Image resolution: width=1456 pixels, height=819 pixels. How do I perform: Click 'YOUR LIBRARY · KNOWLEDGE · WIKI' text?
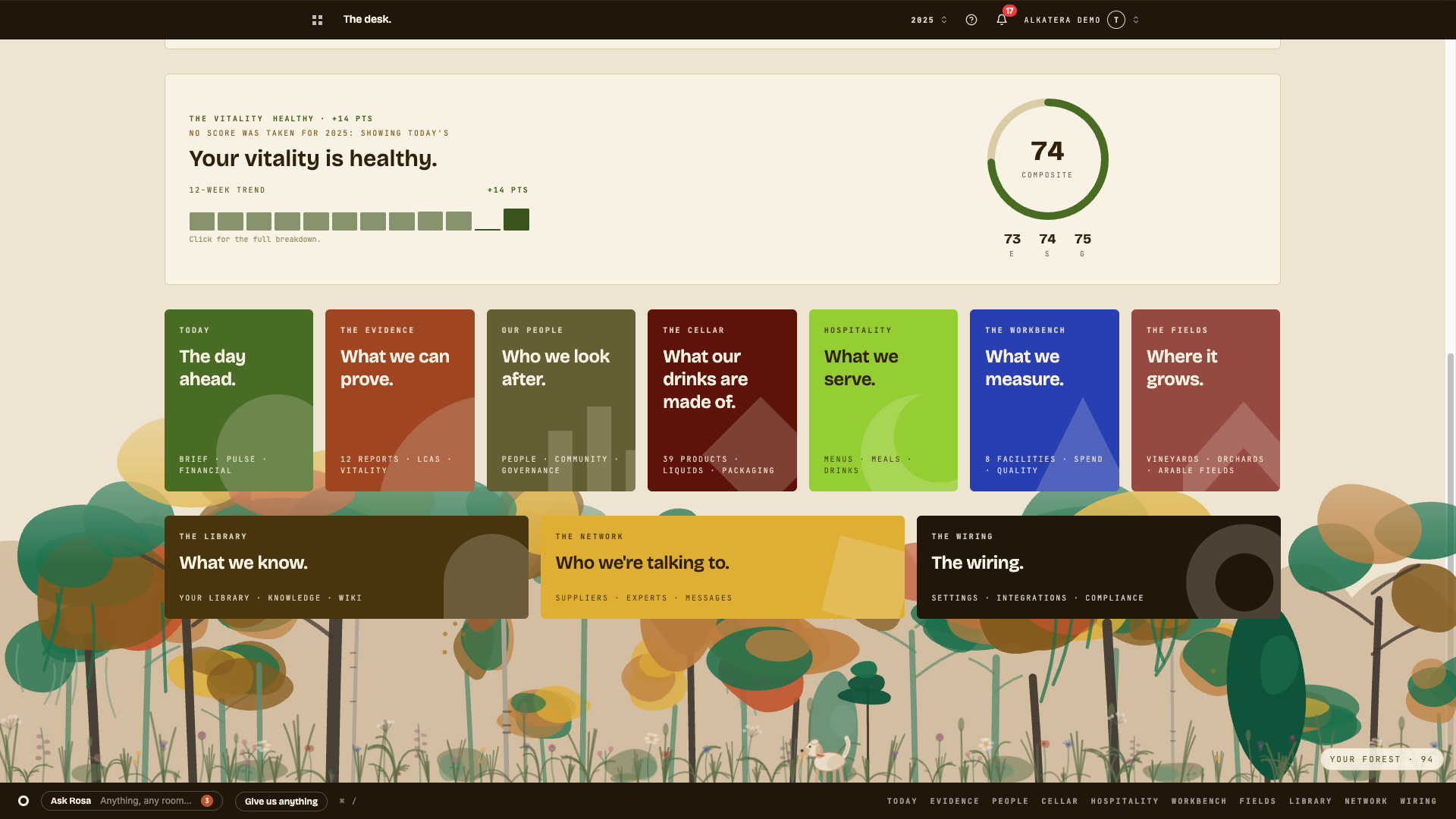coord(271,598)
